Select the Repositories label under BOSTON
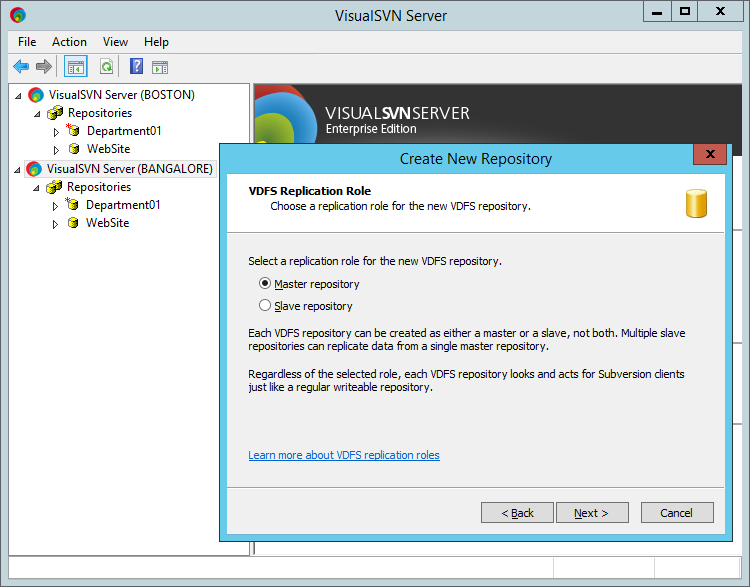The width and height of the screenshot is (750, 587). click(x=100, y=113)
